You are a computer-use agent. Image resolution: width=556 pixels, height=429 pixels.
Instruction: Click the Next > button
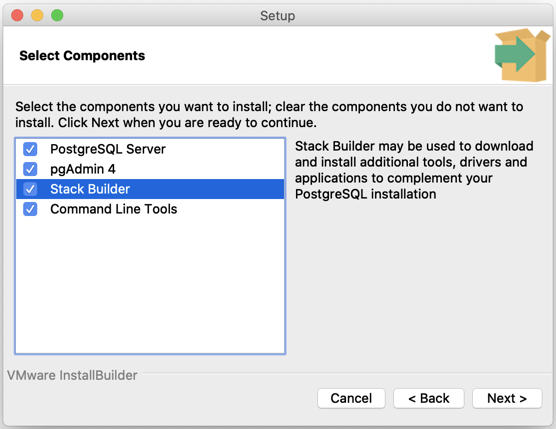coord(507,399)
